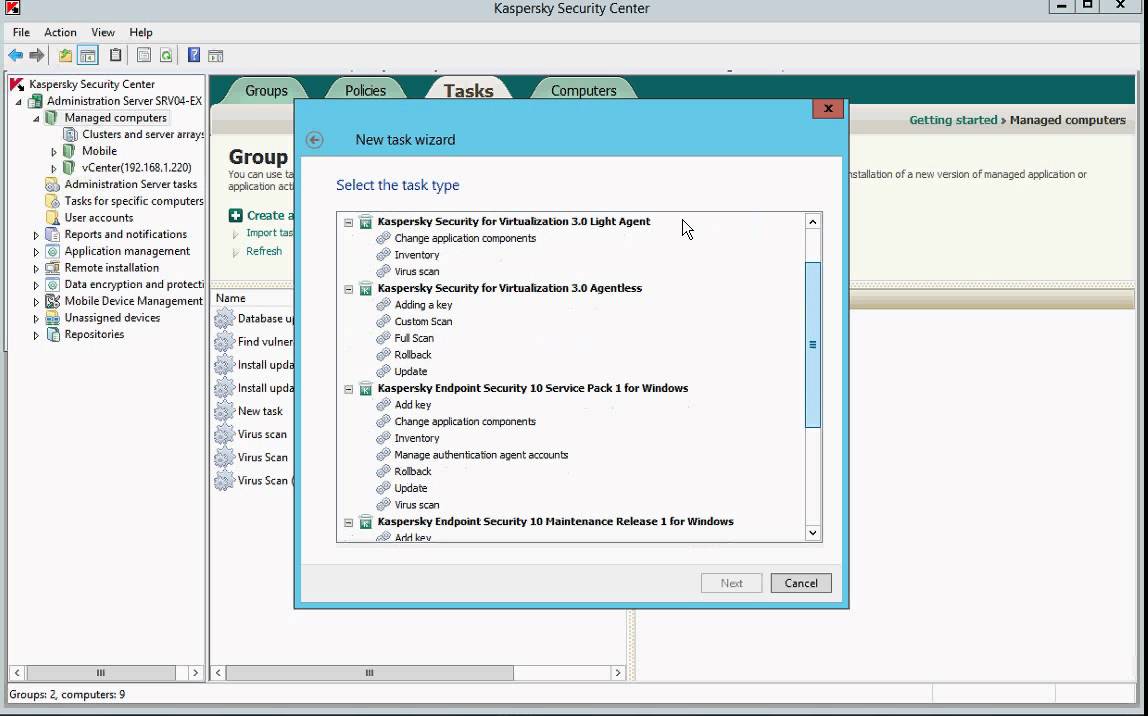Click green plus icon beside Create a task
The image size is (1148, 716).
235,215
